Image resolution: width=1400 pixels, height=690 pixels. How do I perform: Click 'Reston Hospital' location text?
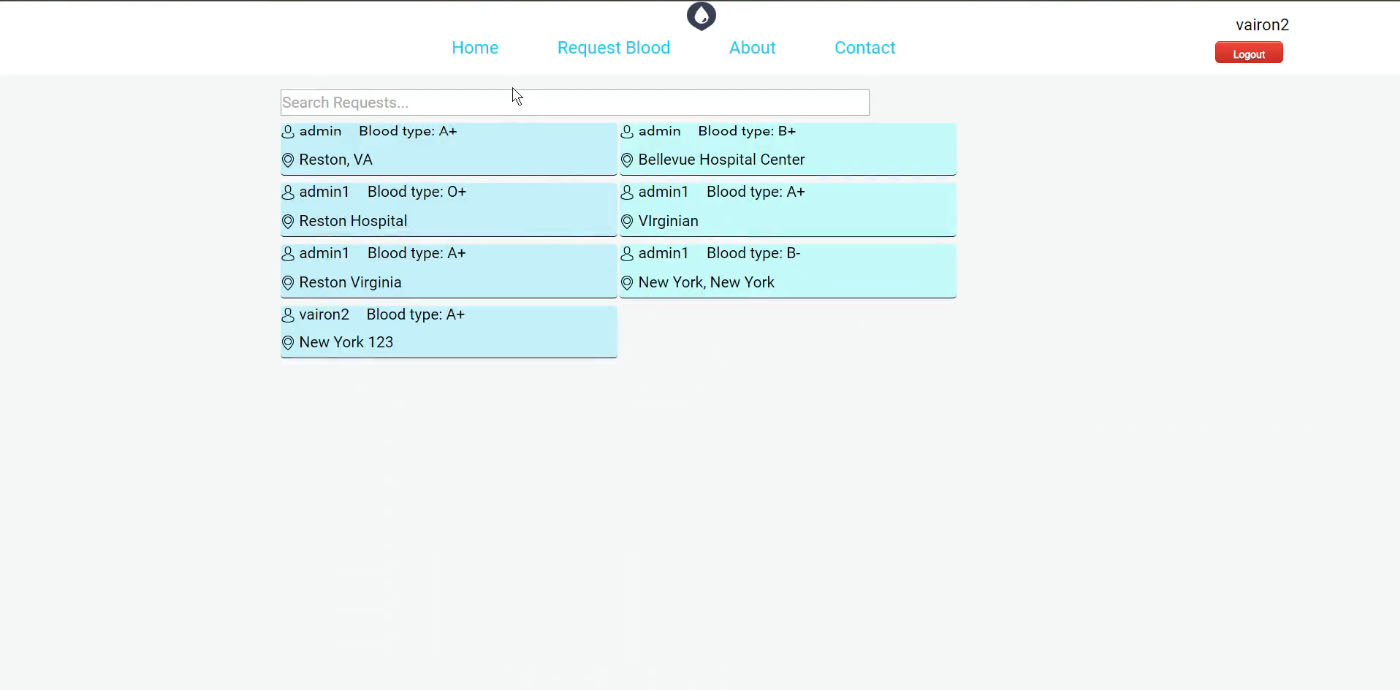click(x=353, y=221)
